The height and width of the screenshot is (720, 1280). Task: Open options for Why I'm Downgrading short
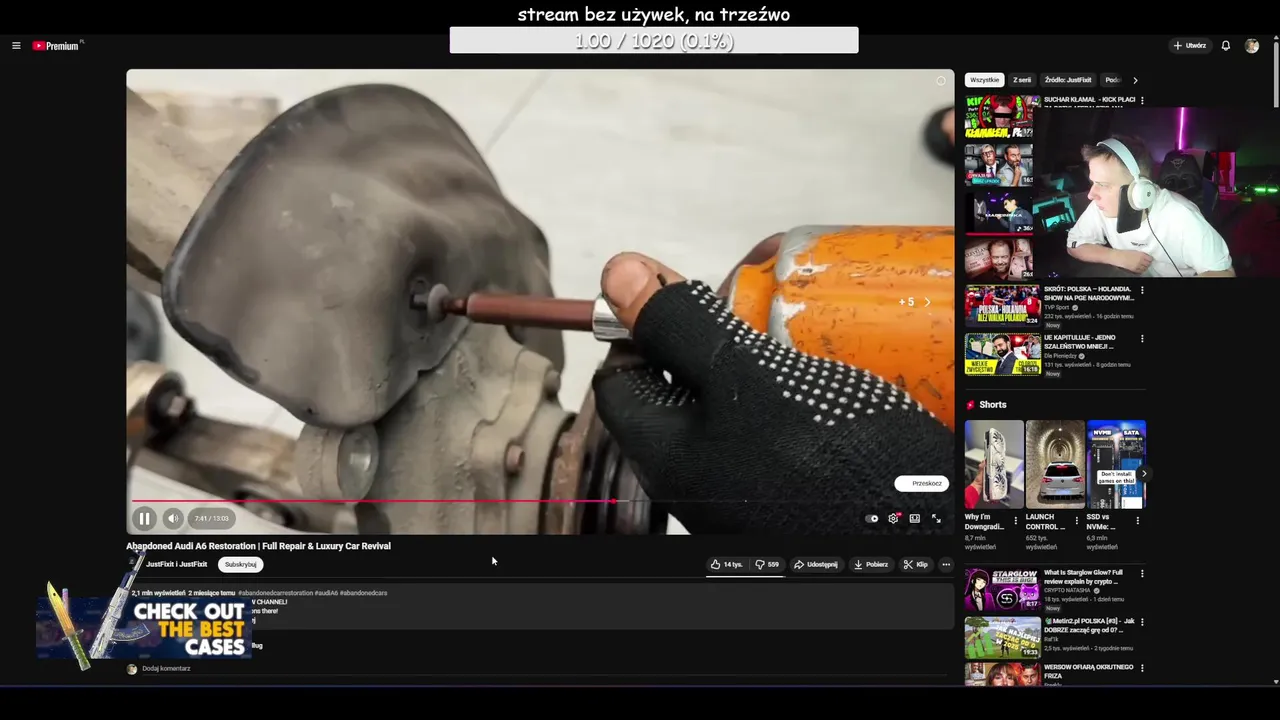1016,520
